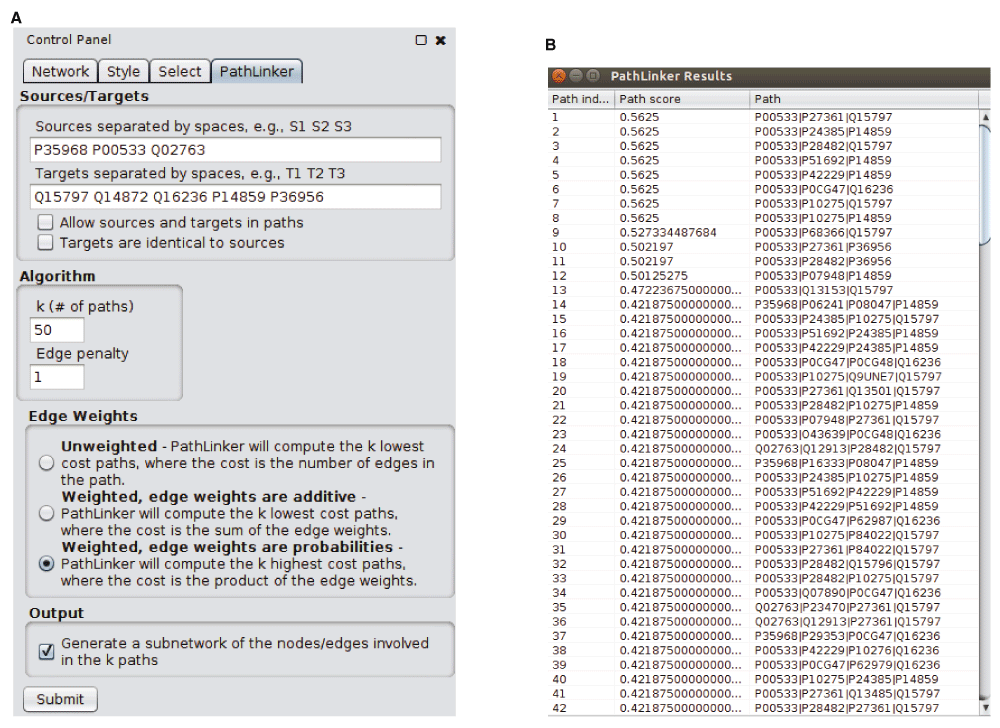This screenshot has height=728, width=1000.
Task: Click the Edge penalty field
Action: pyautogui.click(x=57, y=377)
